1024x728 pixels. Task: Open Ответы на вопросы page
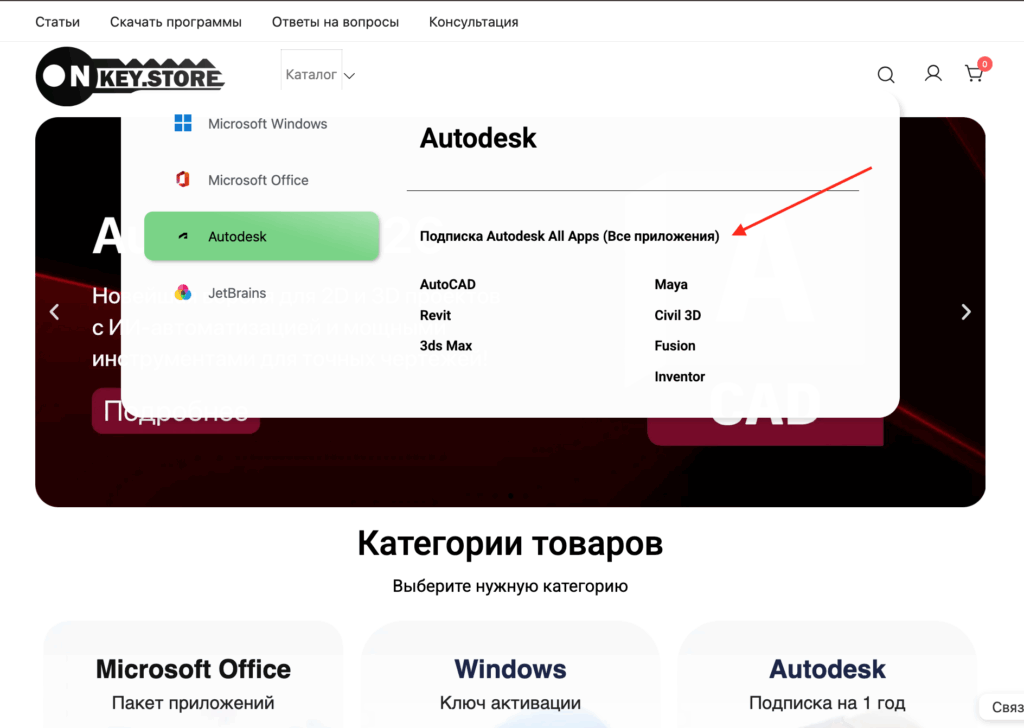click(335, 21)
